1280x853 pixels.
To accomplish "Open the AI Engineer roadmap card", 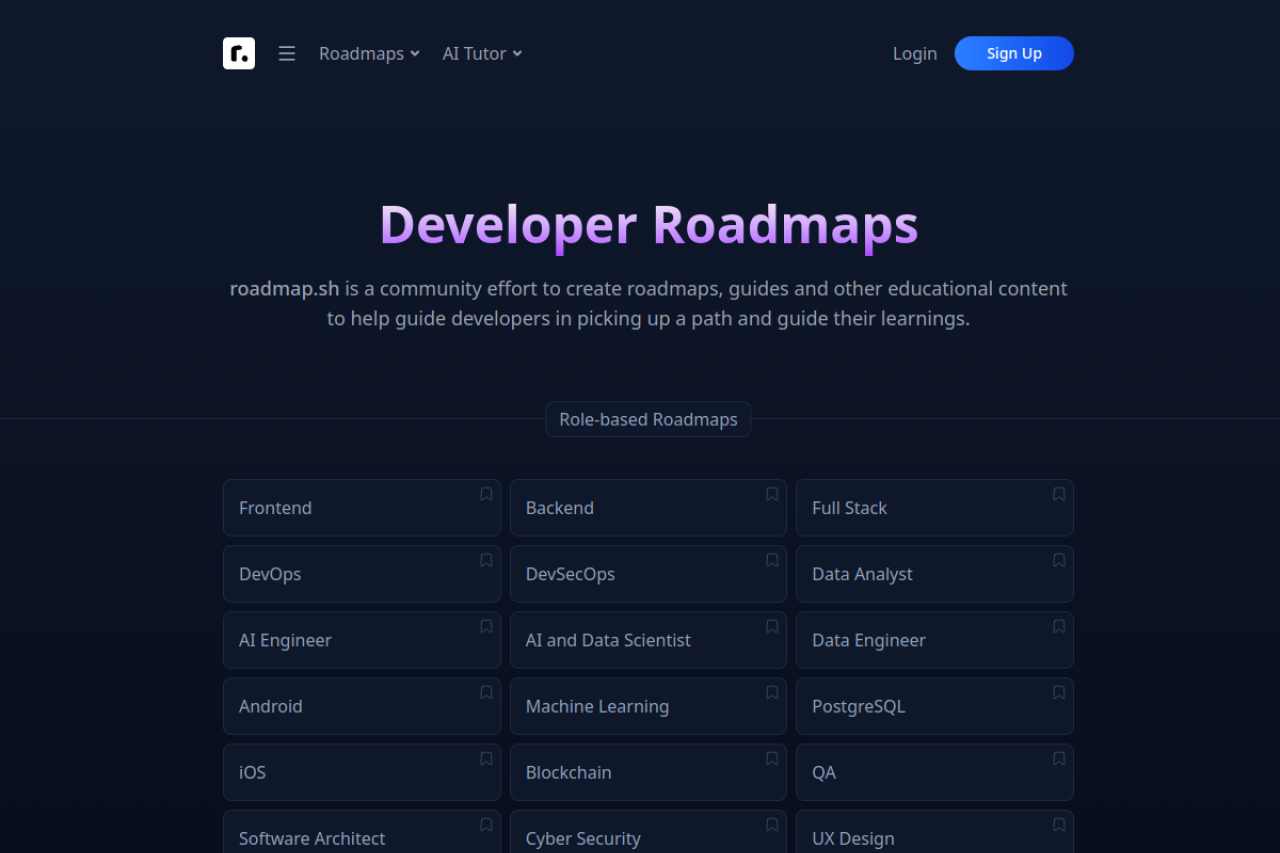I will pos(362,640).
